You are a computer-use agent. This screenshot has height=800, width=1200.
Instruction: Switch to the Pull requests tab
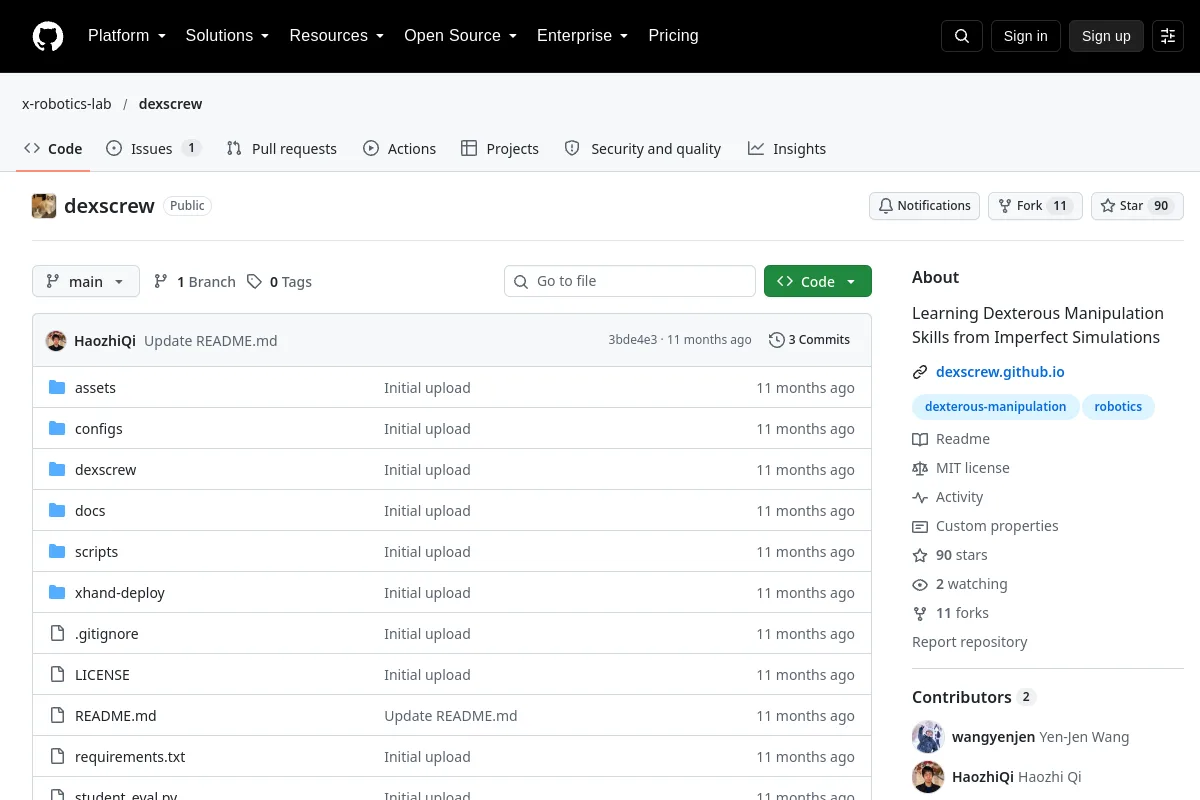[x=282, y=148]
